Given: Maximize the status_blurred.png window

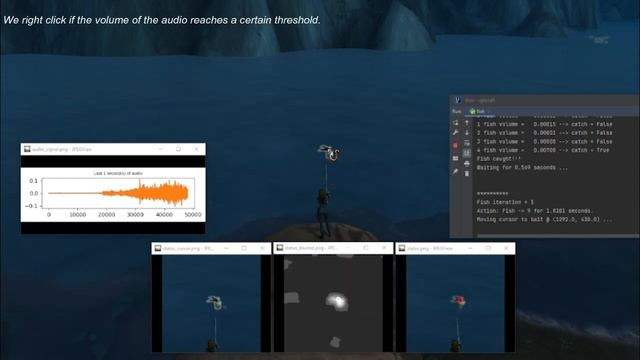Looking at the screenshot, I should click(x=366, y=248).
